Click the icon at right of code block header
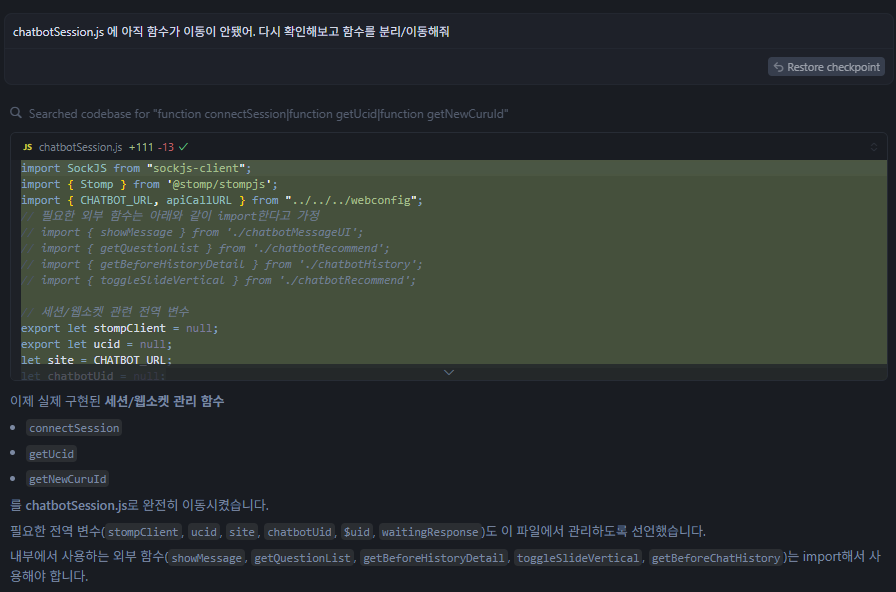 [873, 147]
